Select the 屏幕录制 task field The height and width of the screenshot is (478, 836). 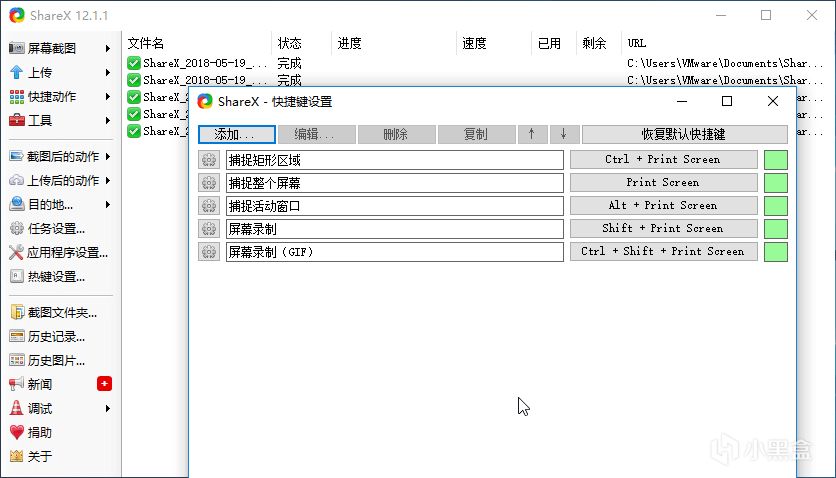click(395, 229)
